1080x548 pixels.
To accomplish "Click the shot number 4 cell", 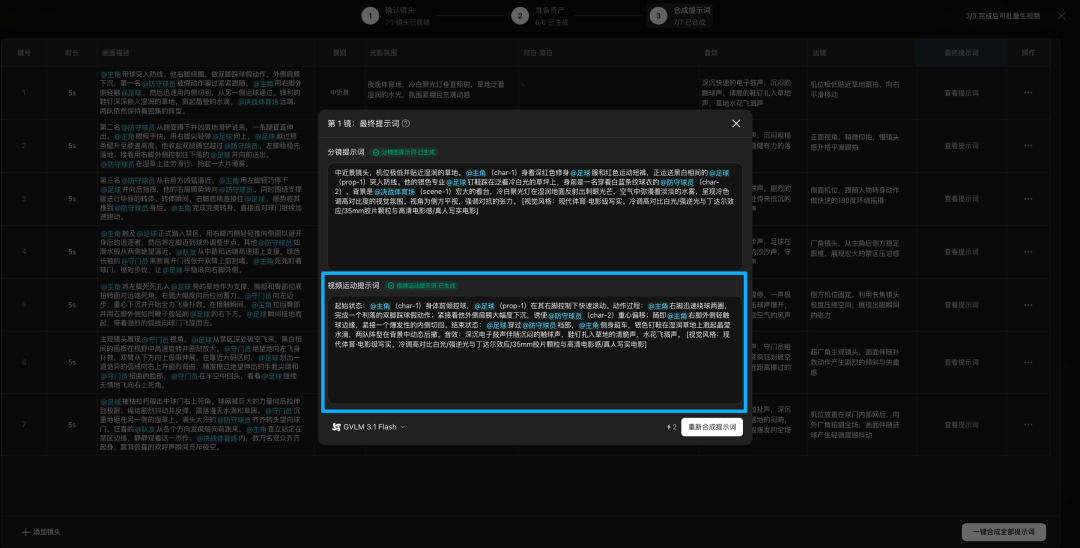I will click(24, 252).
